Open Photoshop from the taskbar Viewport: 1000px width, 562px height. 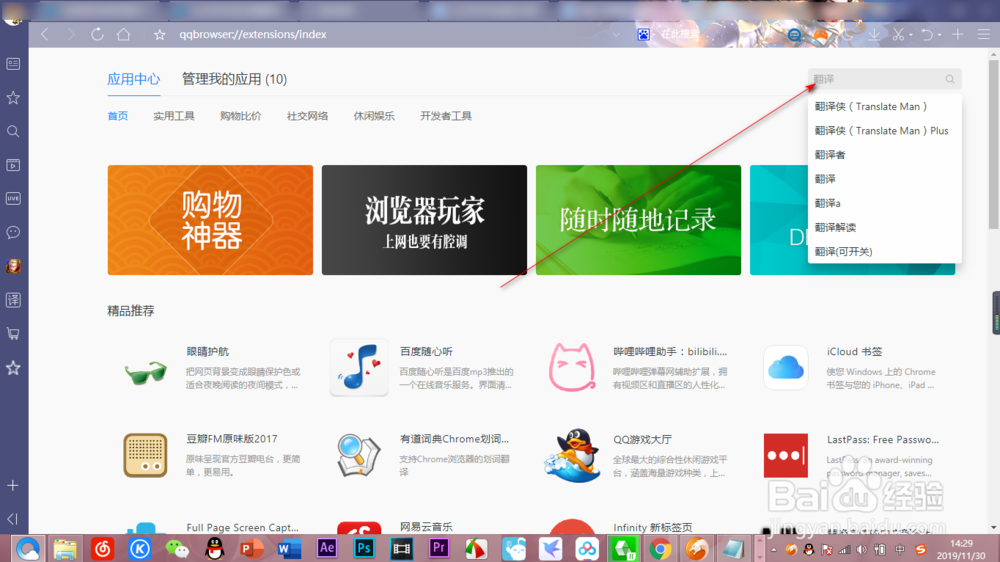[364, 549]
